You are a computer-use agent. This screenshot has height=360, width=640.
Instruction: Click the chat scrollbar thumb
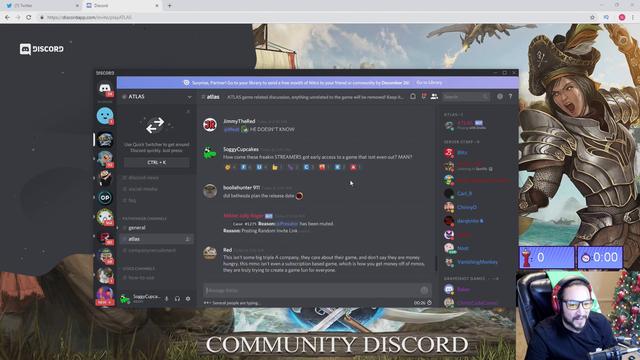(x=436, y=263)
